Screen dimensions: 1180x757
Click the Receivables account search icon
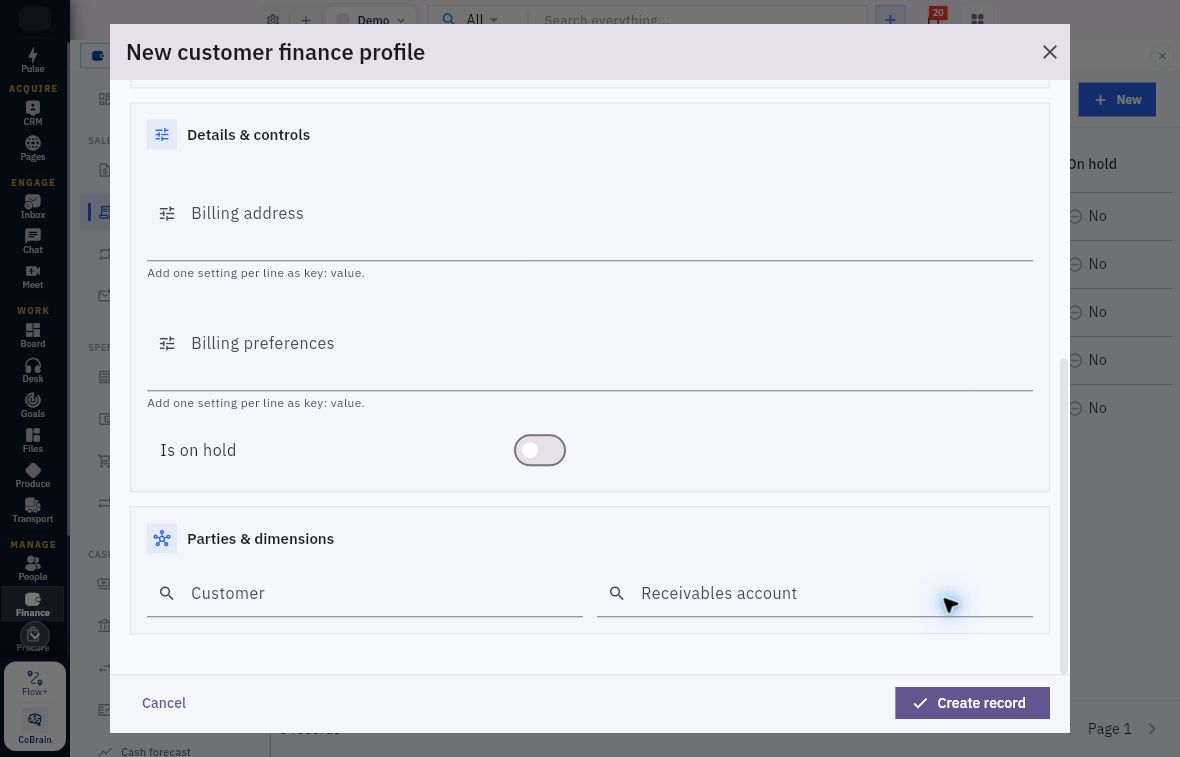616,594
